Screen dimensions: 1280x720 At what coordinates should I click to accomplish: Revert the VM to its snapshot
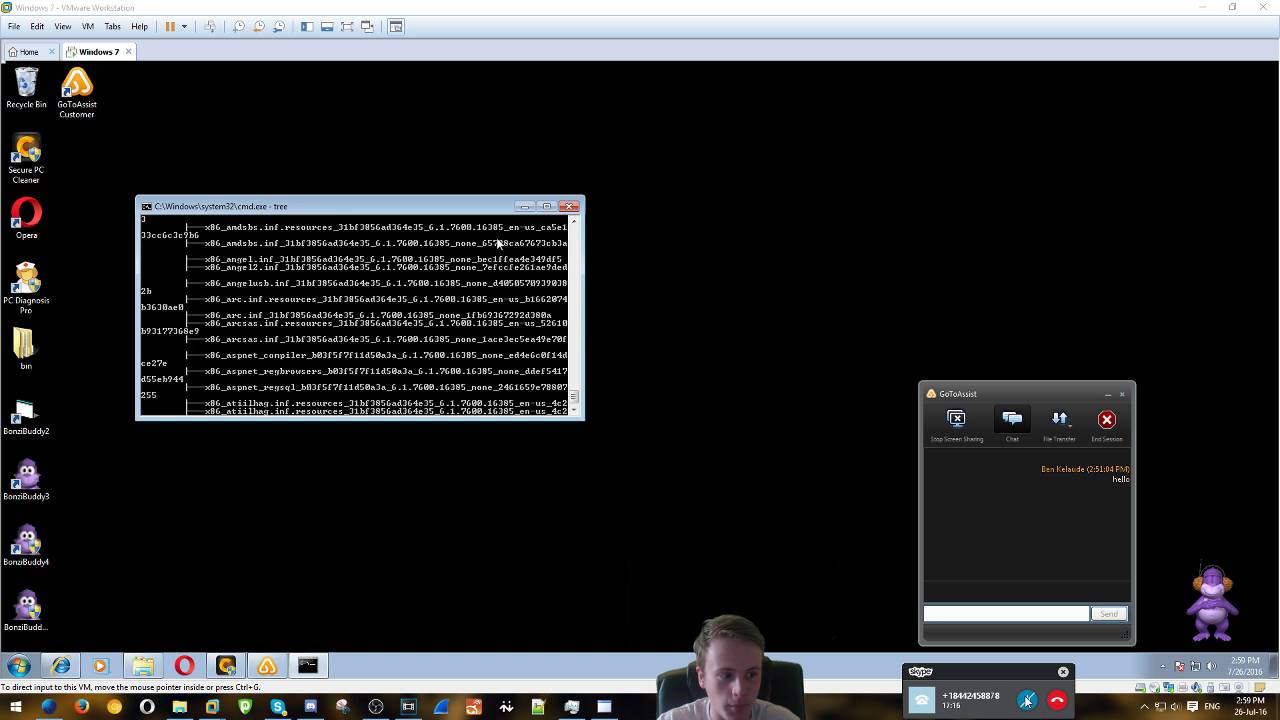point(259,27)
